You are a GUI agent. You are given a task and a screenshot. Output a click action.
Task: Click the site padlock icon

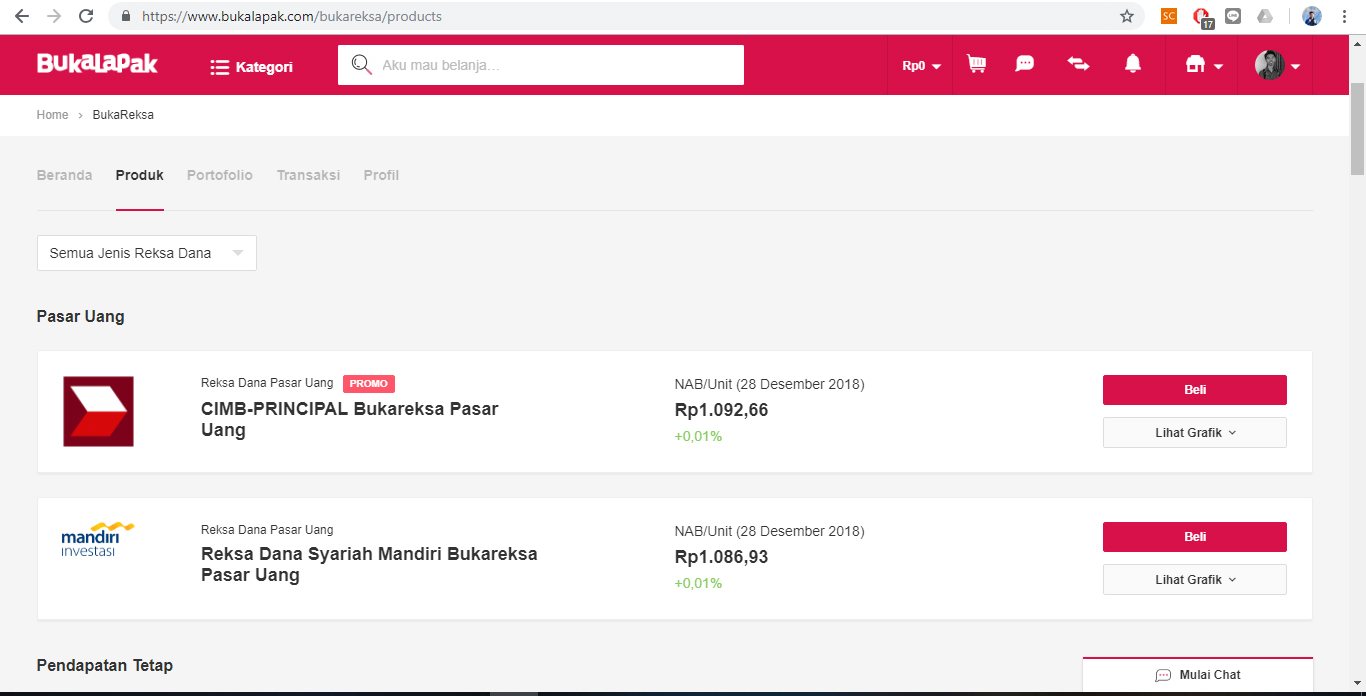click(x=126, y=16)
